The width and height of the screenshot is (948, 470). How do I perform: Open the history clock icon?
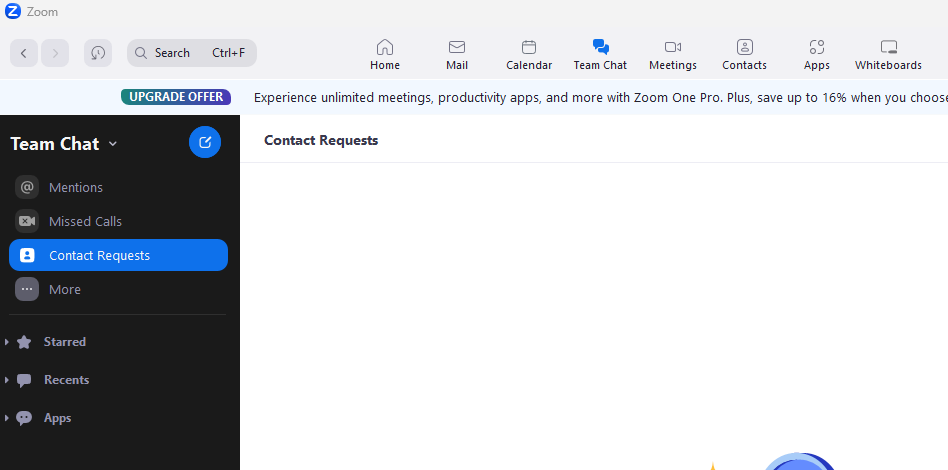[98, 53]
